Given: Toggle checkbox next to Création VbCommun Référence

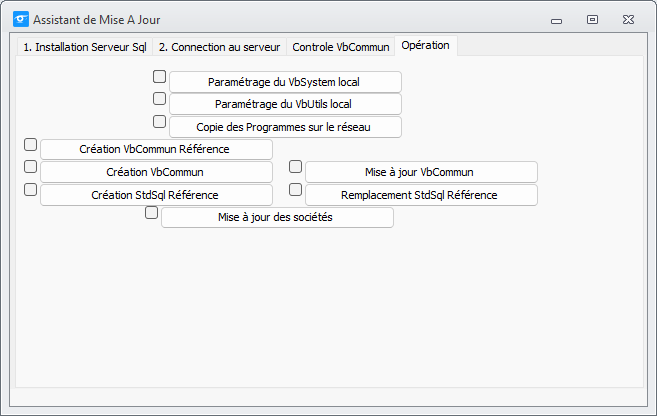Looking at the screenshot, I should click(30, 145).
